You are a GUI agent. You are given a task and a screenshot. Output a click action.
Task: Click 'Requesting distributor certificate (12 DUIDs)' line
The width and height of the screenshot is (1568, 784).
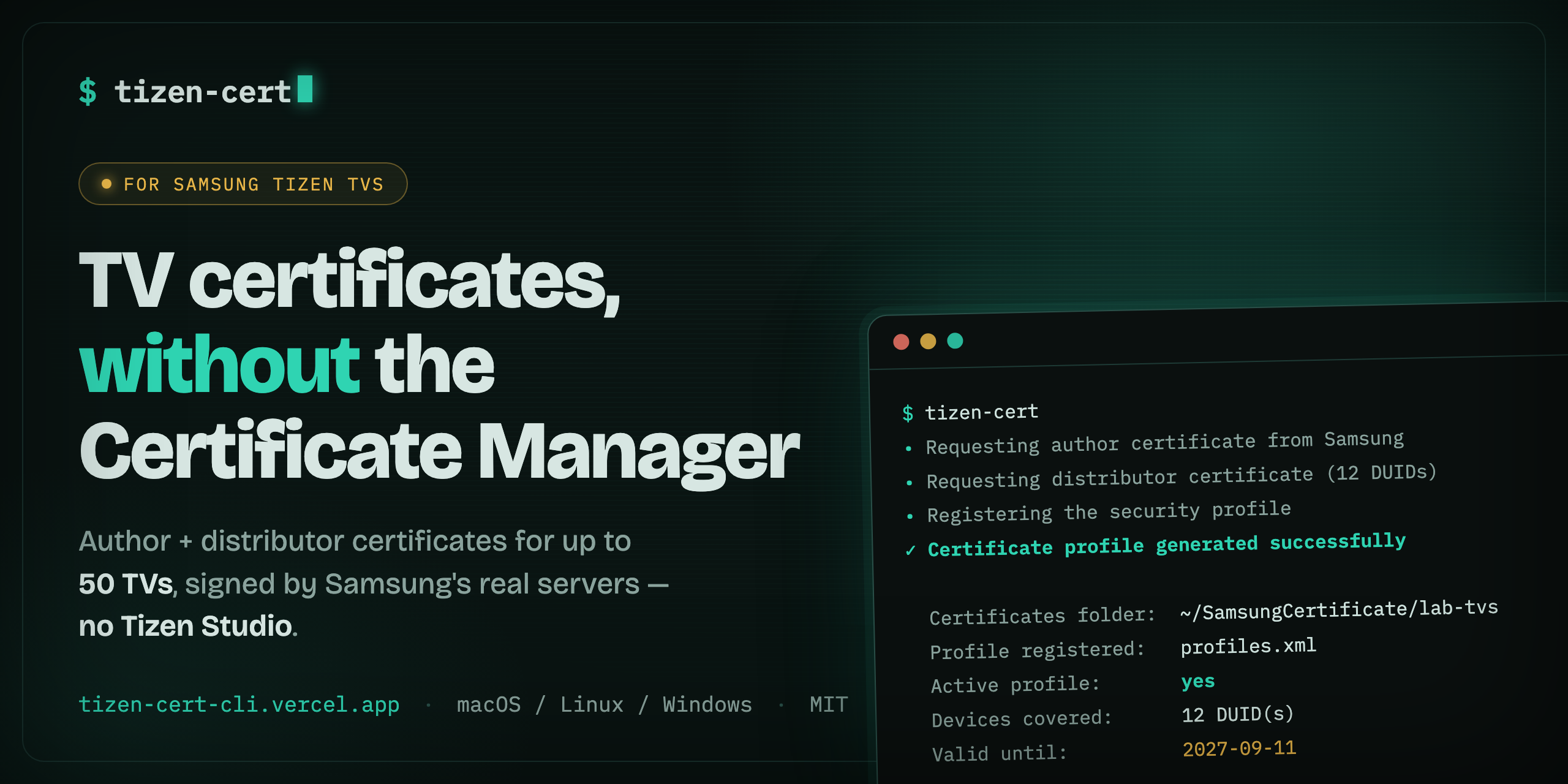click(1182, 476)
